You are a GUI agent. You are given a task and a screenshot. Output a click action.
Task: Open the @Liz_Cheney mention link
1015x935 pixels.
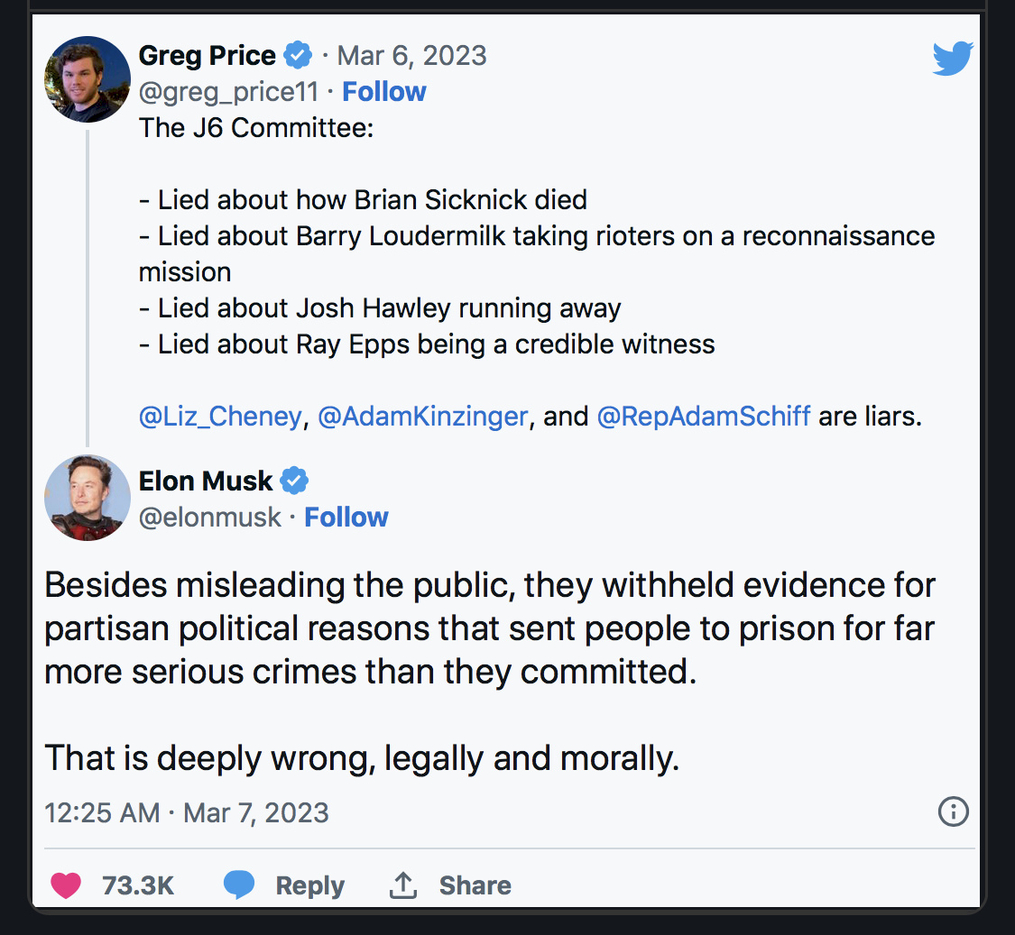(220, 416)
